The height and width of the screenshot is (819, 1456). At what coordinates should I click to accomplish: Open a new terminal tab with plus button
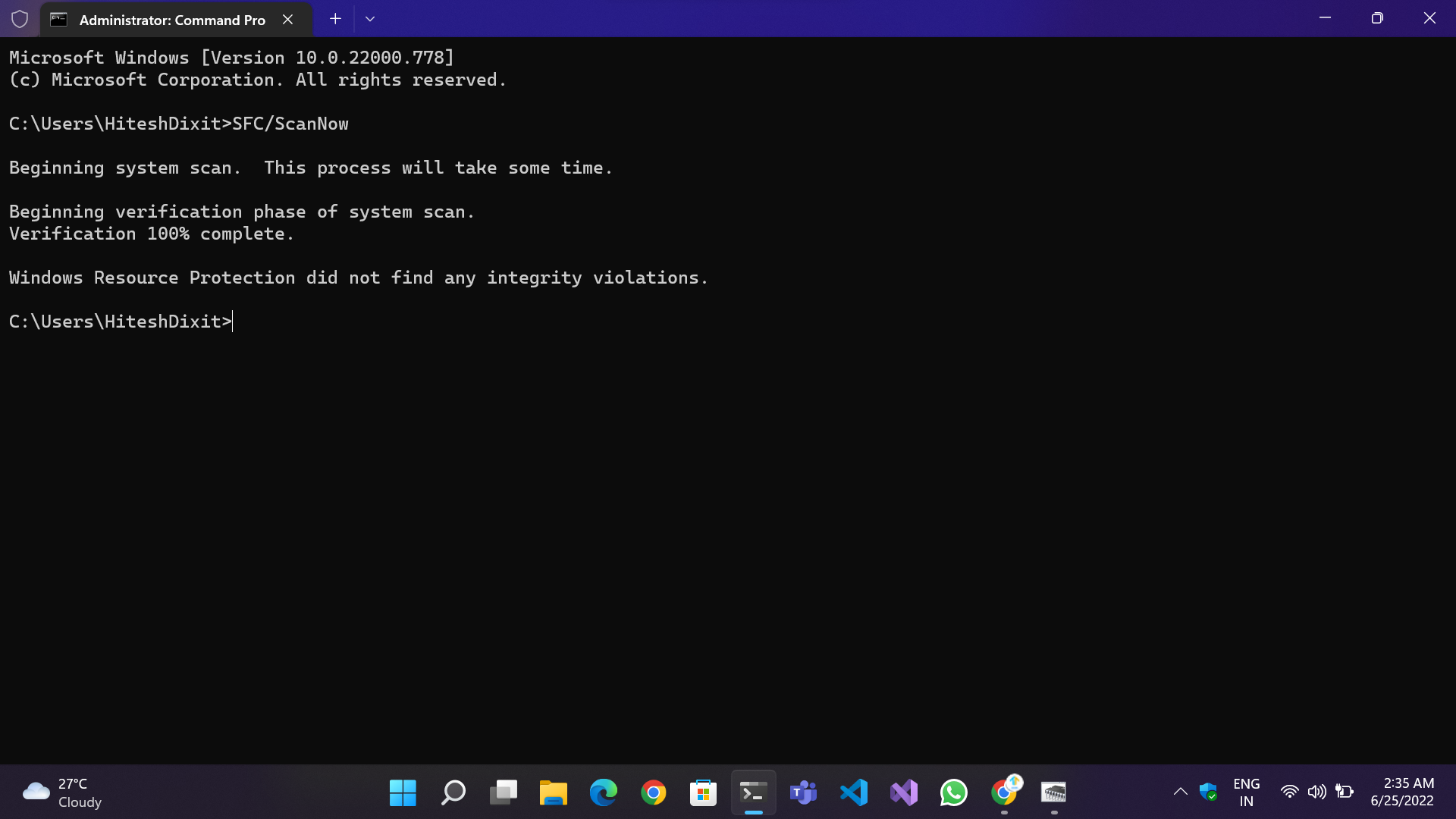click(x=335, y=19)
